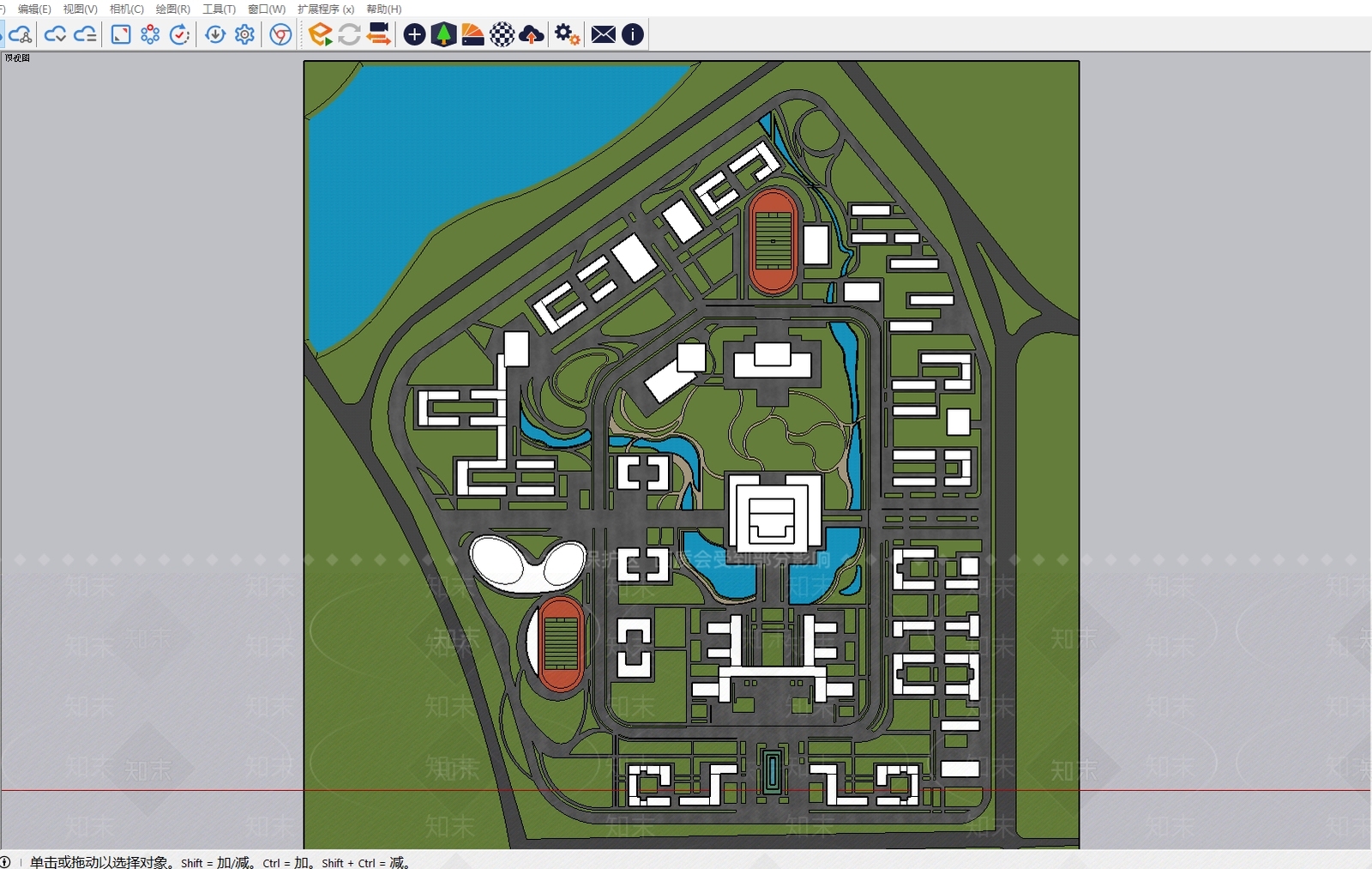Open the 窗口(W) menu
Viewport: 1372px width, 869px height.
(x=266, y=9)
